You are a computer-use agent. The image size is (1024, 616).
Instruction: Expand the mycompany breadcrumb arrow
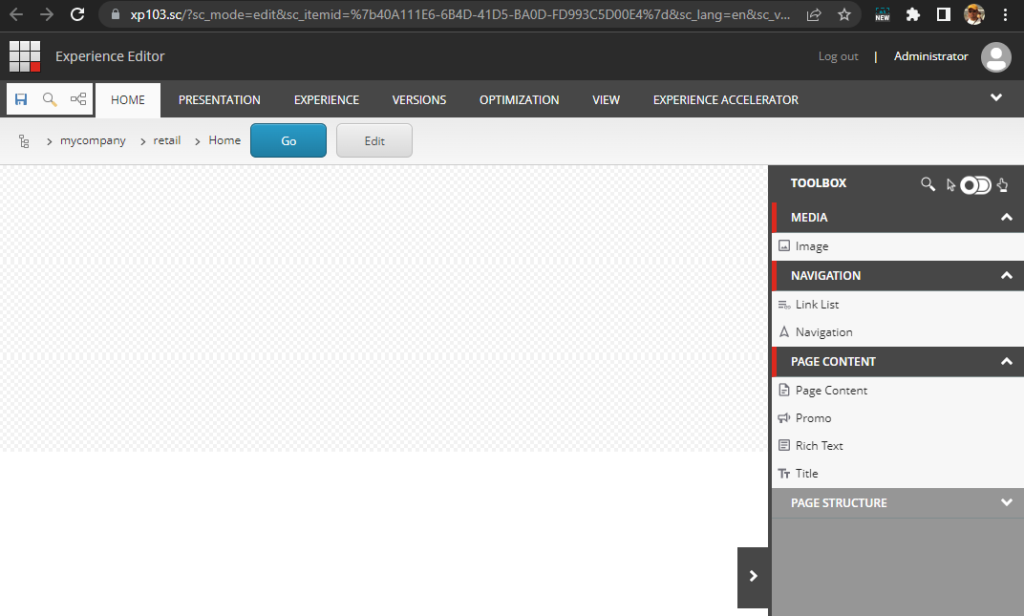[49, 141]
